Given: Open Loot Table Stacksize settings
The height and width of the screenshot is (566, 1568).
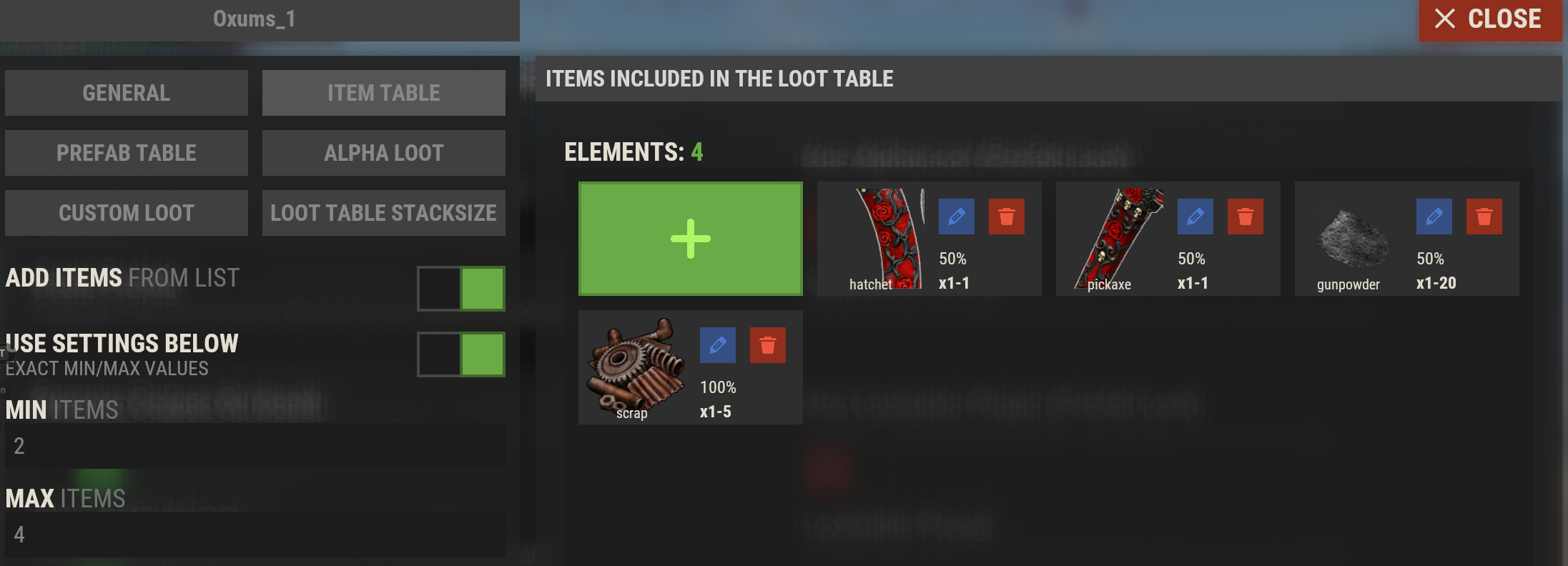Looking at the screenshot, I should point(384,213).
